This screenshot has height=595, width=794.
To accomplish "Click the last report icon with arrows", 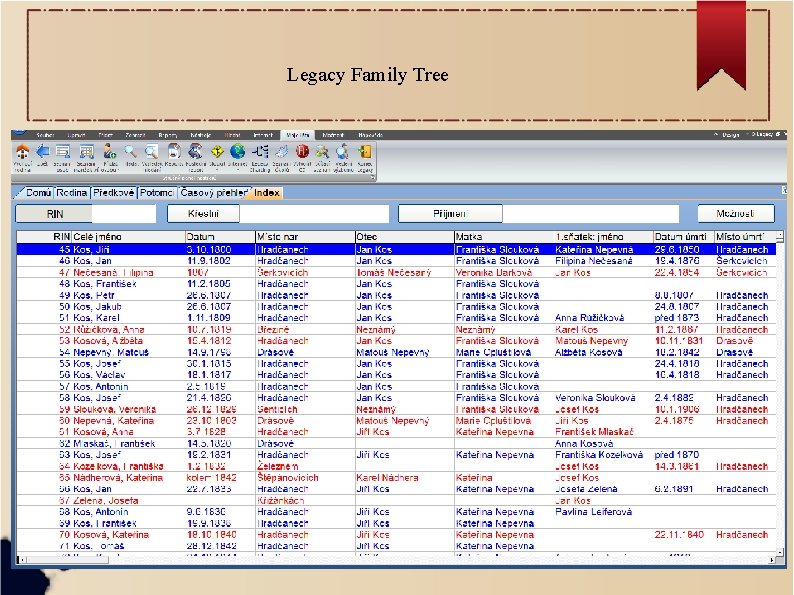I will [195, 151].
